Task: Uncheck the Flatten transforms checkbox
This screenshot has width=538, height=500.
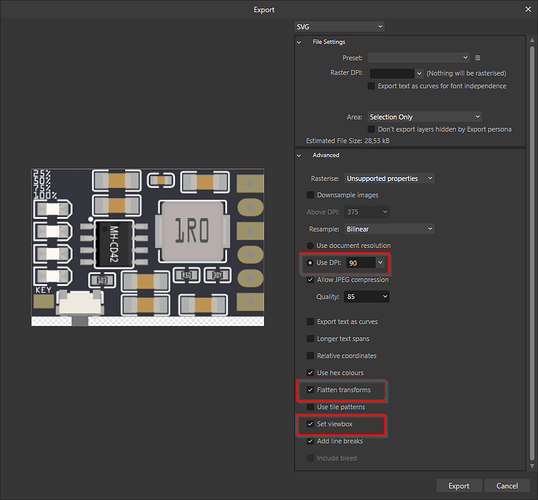Action: coord(310,390)
